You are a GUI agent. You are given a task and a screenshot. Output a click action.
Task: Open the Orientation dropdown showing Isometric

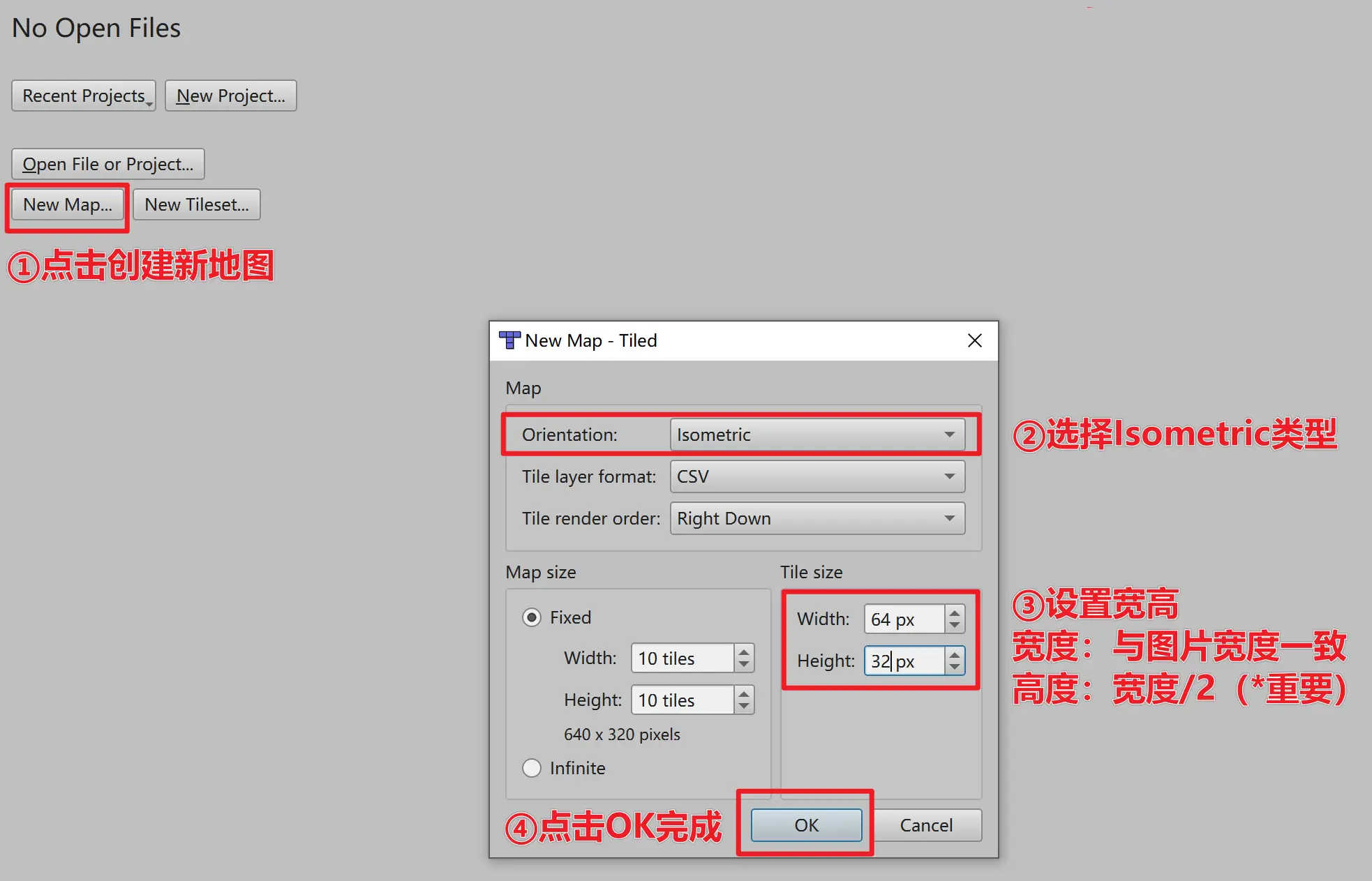point(817,435)
